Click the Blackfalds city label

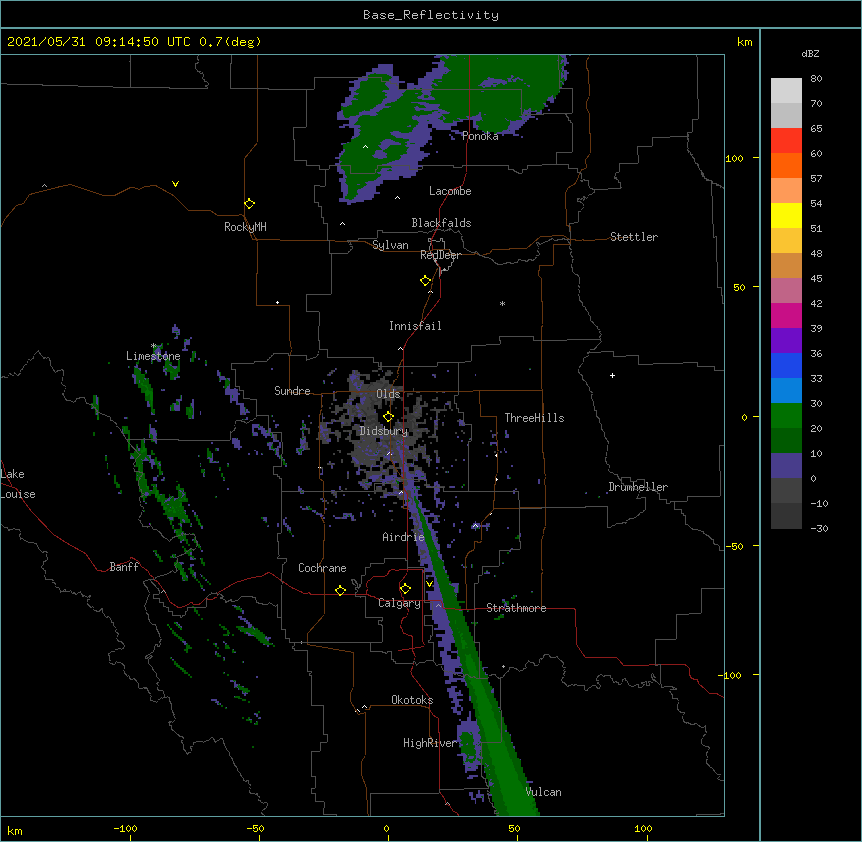441,223
